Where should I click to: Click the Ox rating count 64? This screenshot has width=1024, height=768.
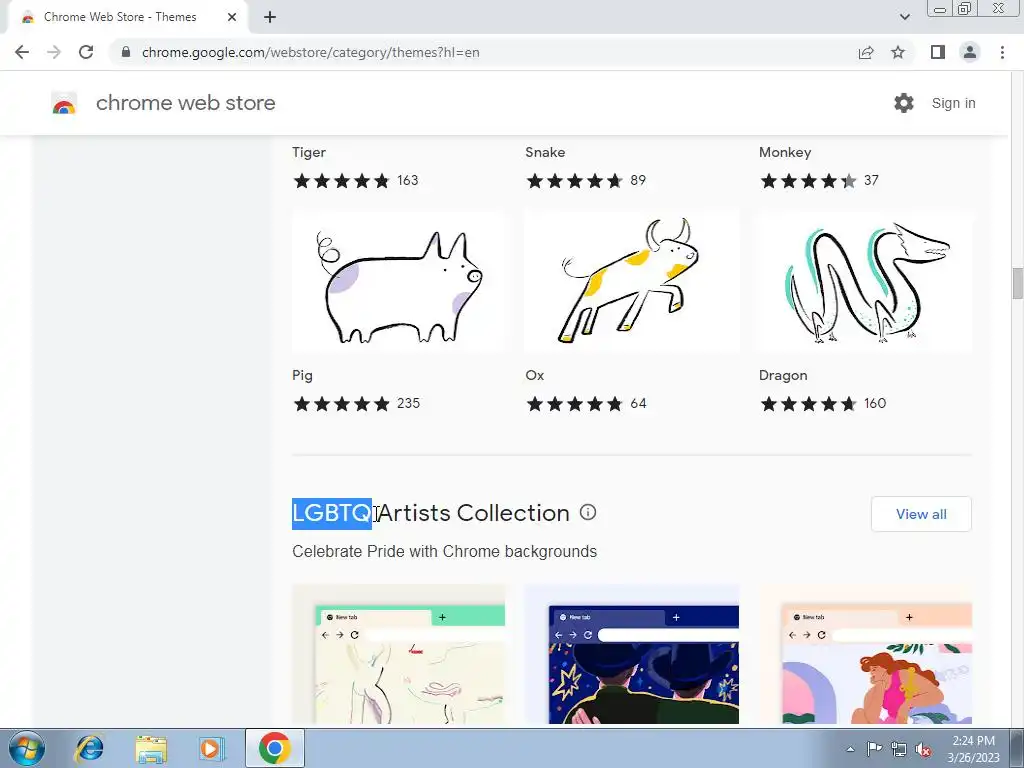point(638,404)
